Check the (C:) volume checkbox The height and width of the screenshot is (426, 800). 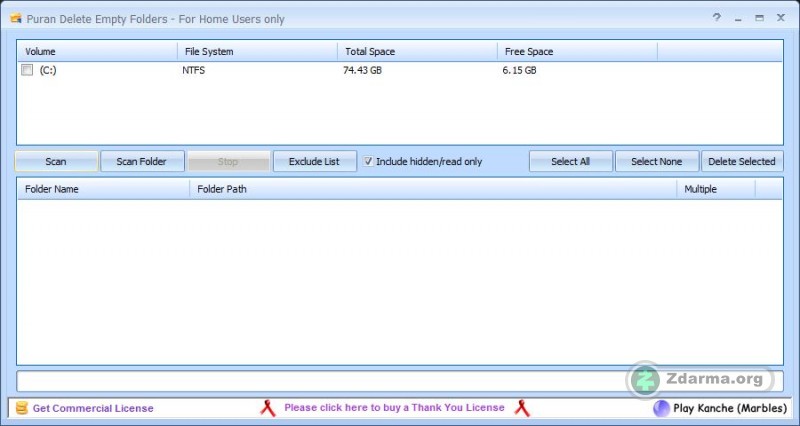[x=27, y=70]
